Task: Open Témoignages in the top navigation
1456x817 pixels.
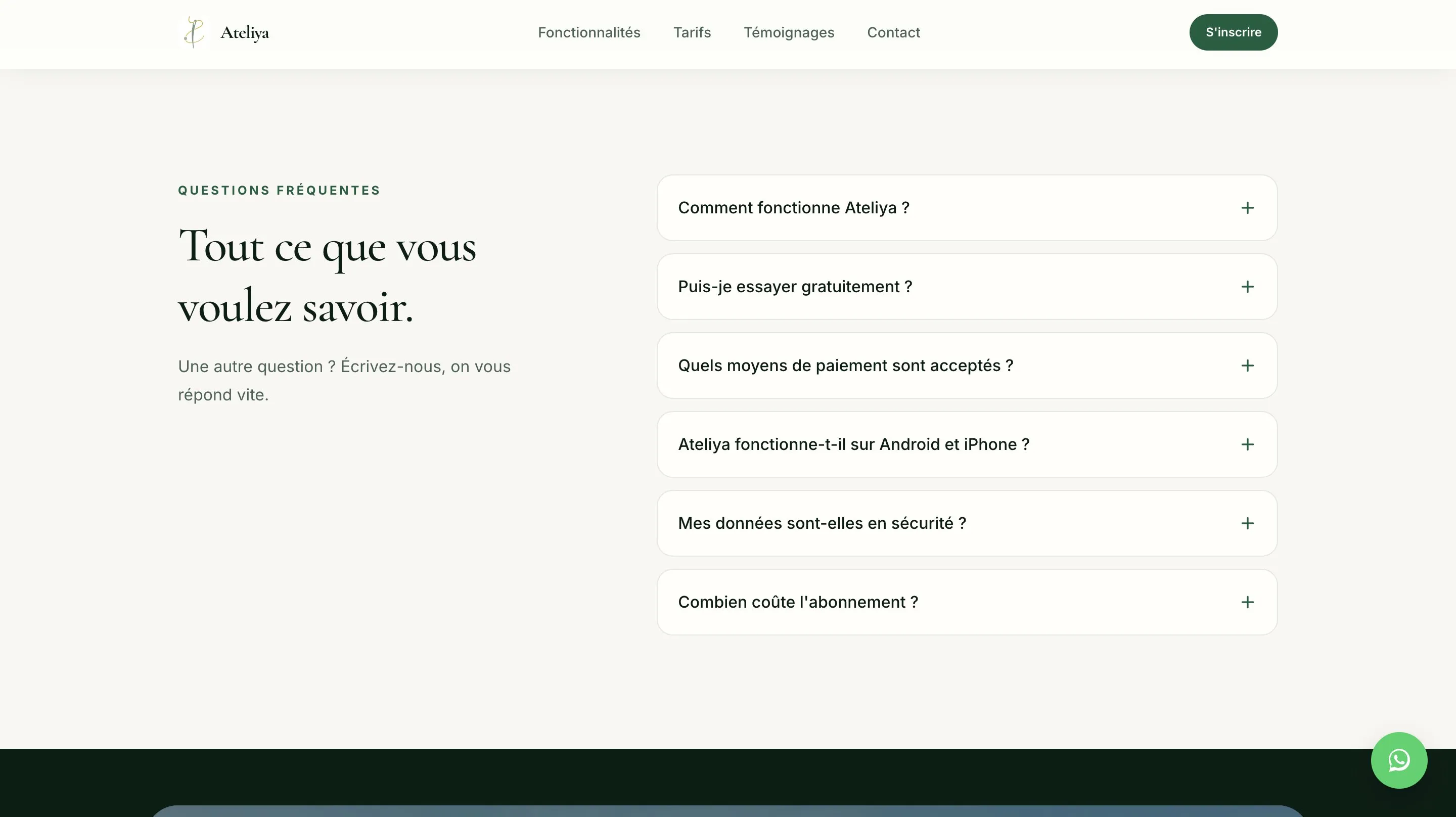Action: pyautogui.click(x=789, y=32)
